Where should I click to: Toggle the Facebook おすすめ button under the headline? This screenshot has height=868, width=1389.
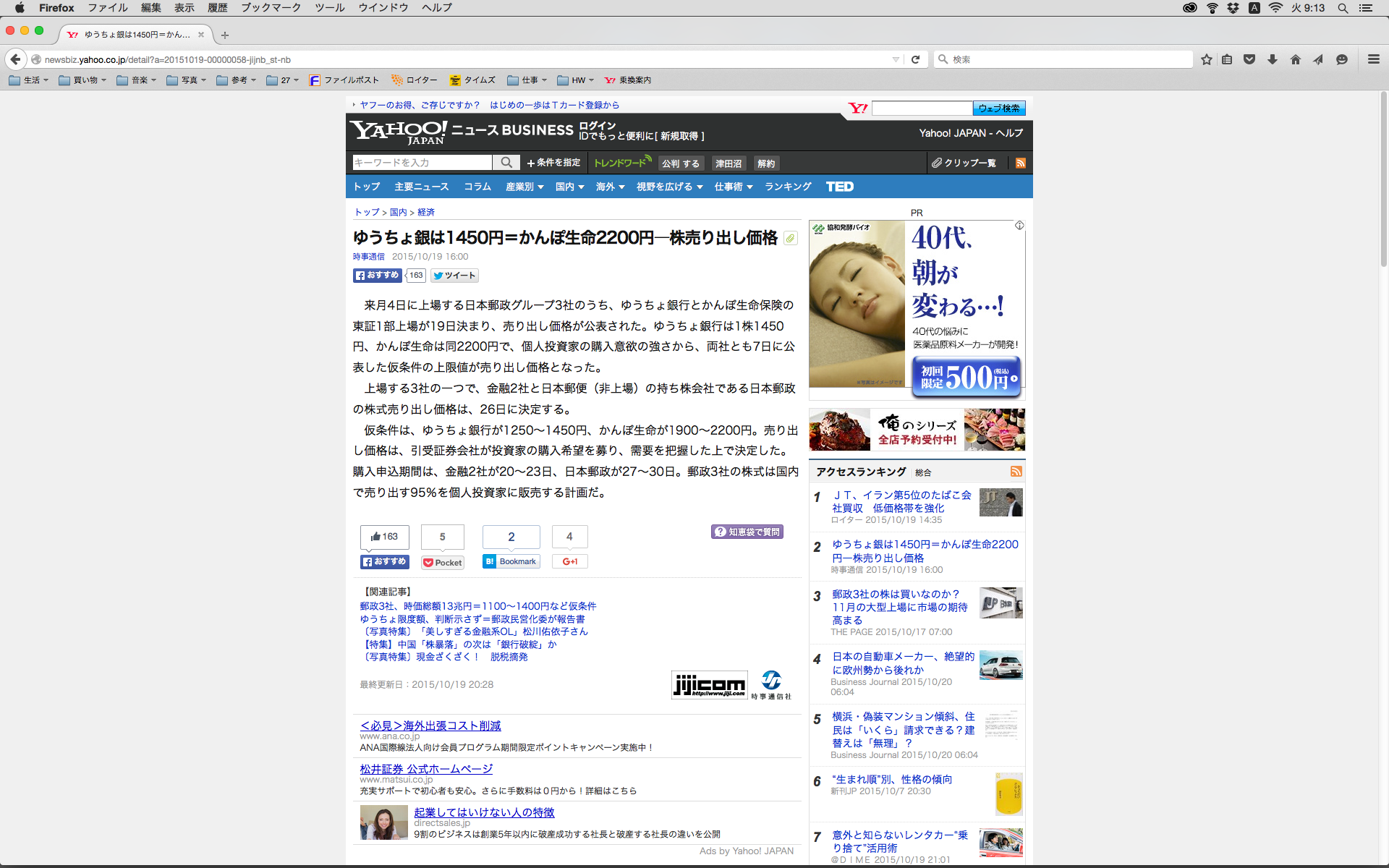click(x=378, y=276)
